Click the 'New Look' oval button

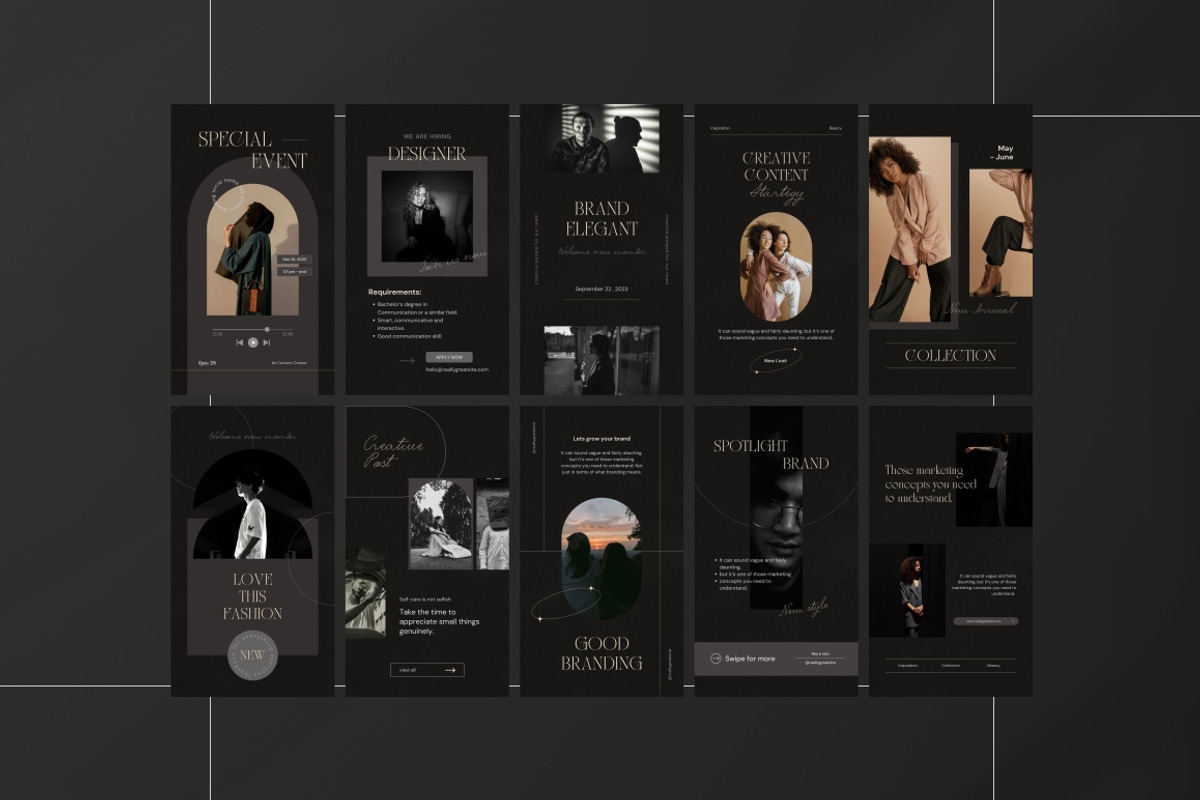point(776,361)
